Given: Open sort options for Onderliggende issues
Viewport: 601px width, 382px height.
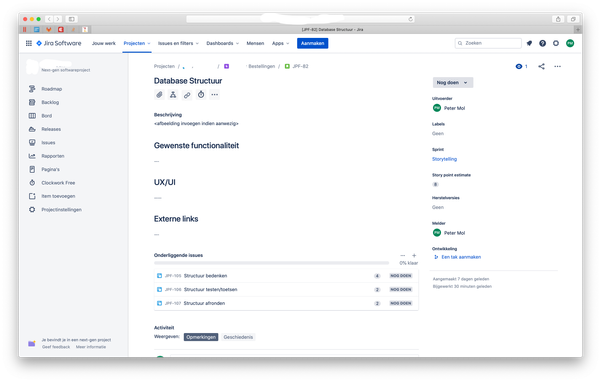Looking at the screenshot, I should click(x=402, y=255).
